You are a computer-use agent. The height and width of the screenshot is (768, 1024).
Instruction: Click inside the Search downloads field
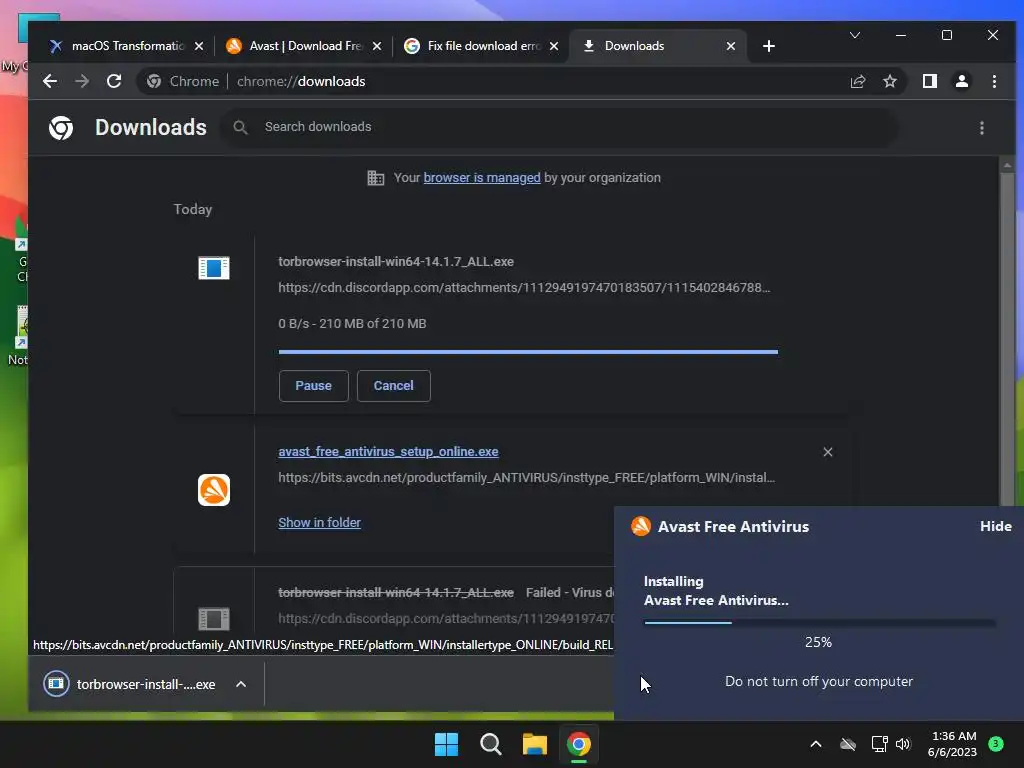coord(562,127)
